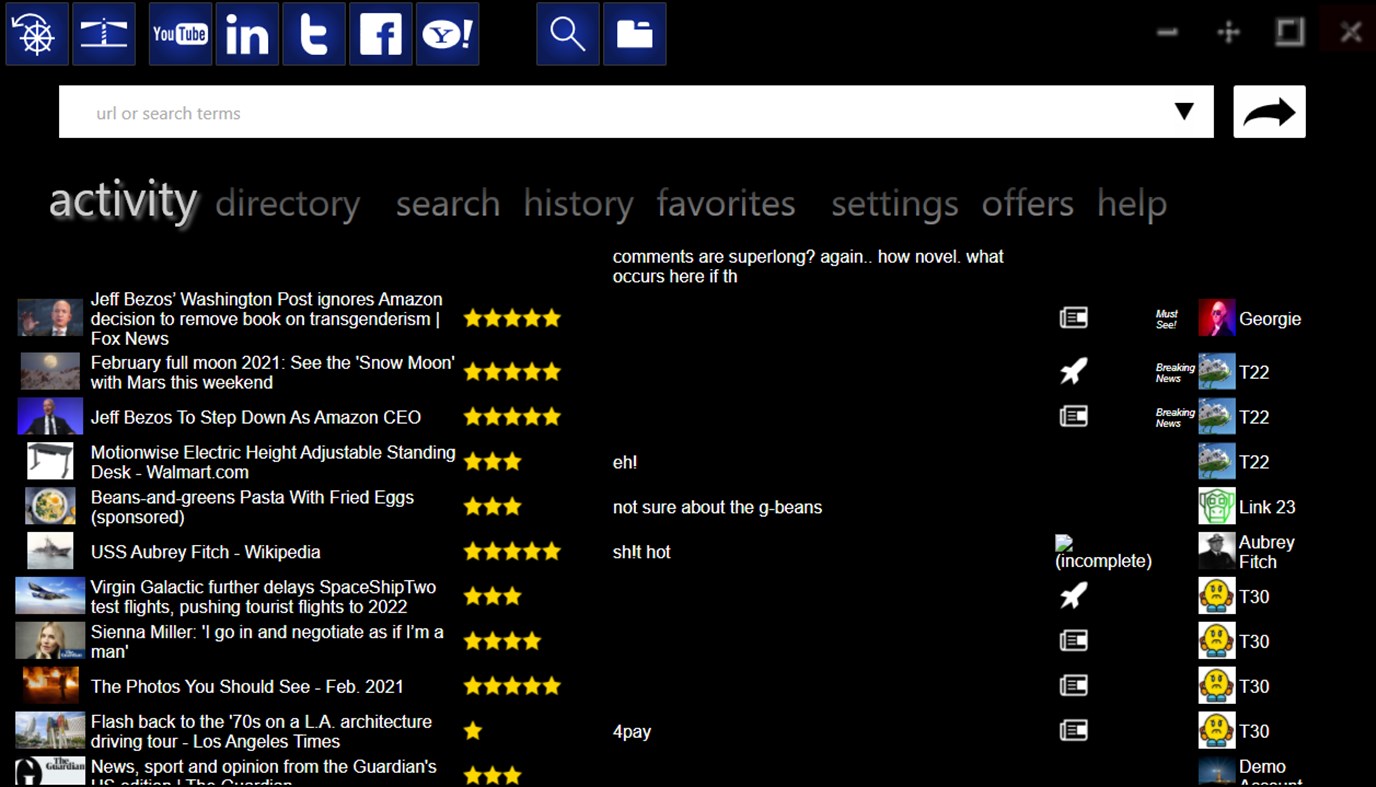Select the ship's wheel helm icon
This screenshot has height=787, width=1376.
tap(36, 33)
